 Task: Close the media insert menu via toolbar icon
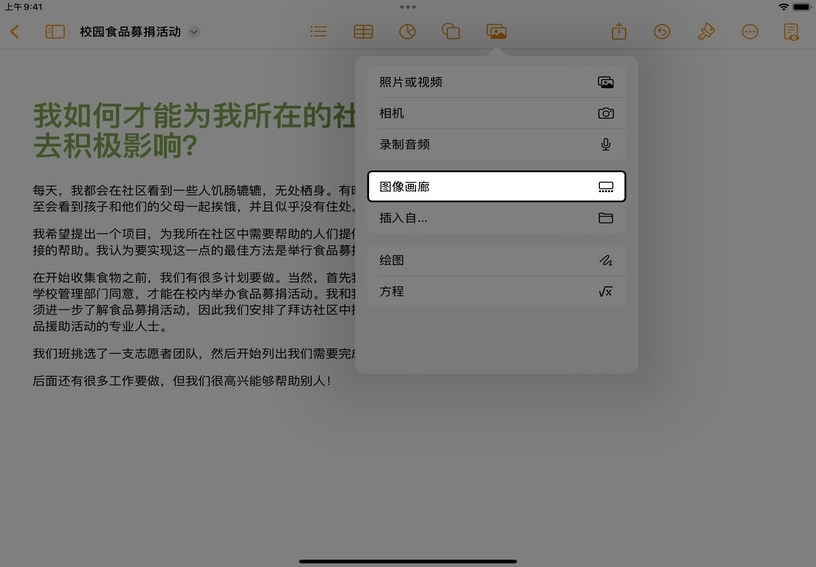[496, 32]
